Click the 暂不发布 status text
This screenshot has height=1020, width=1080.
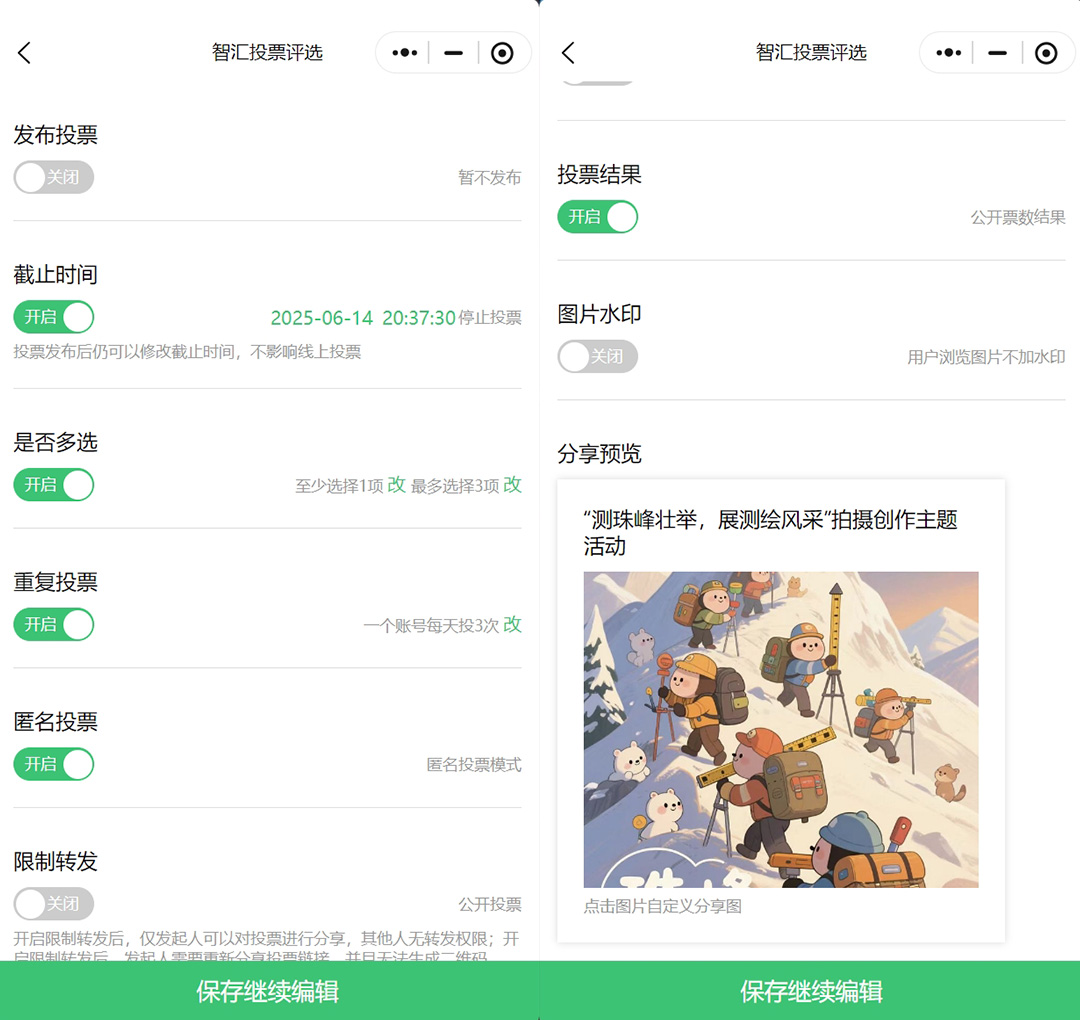[x=490, y=178]
